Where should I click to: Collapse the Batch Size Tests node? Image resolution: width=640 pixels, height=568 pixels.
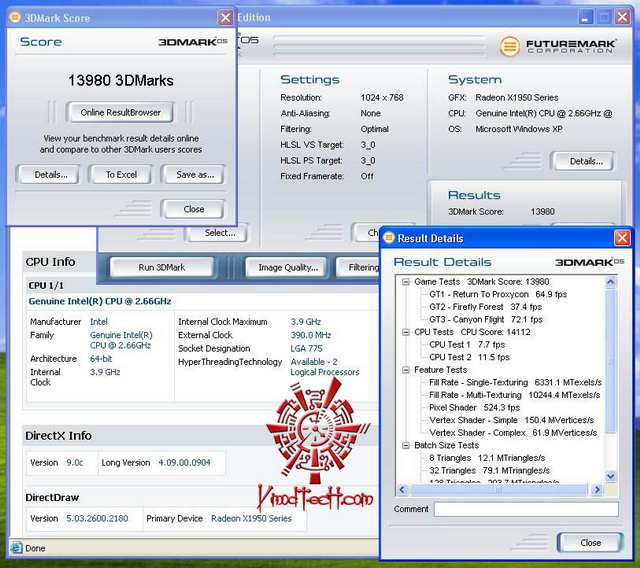406,446
